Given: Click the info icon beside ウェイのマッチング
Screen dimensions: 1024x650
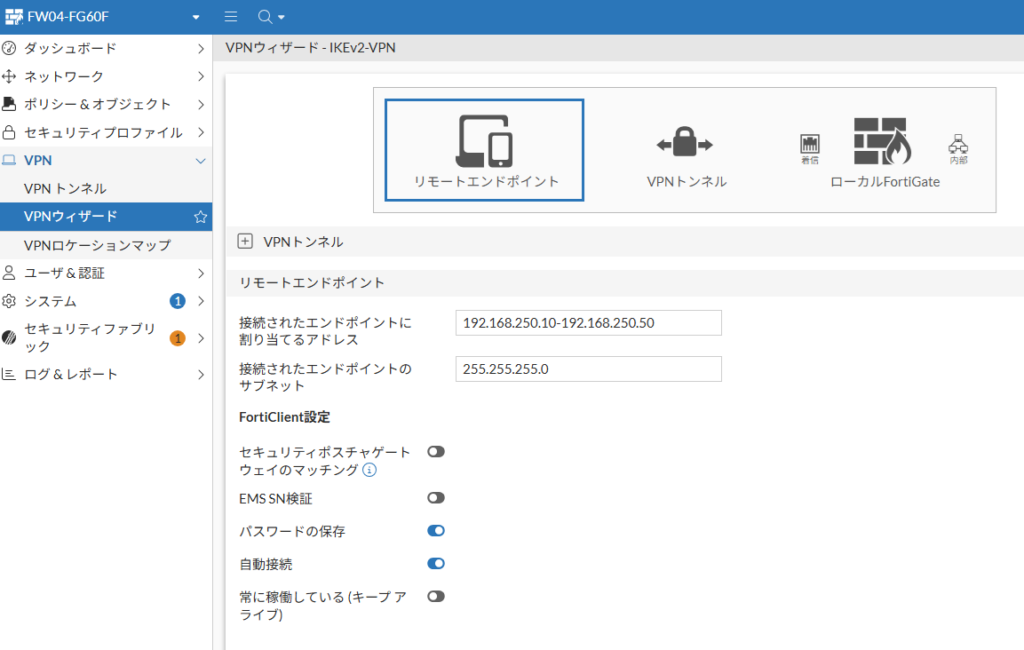Looking at the screenshot, I should [370, 470].
